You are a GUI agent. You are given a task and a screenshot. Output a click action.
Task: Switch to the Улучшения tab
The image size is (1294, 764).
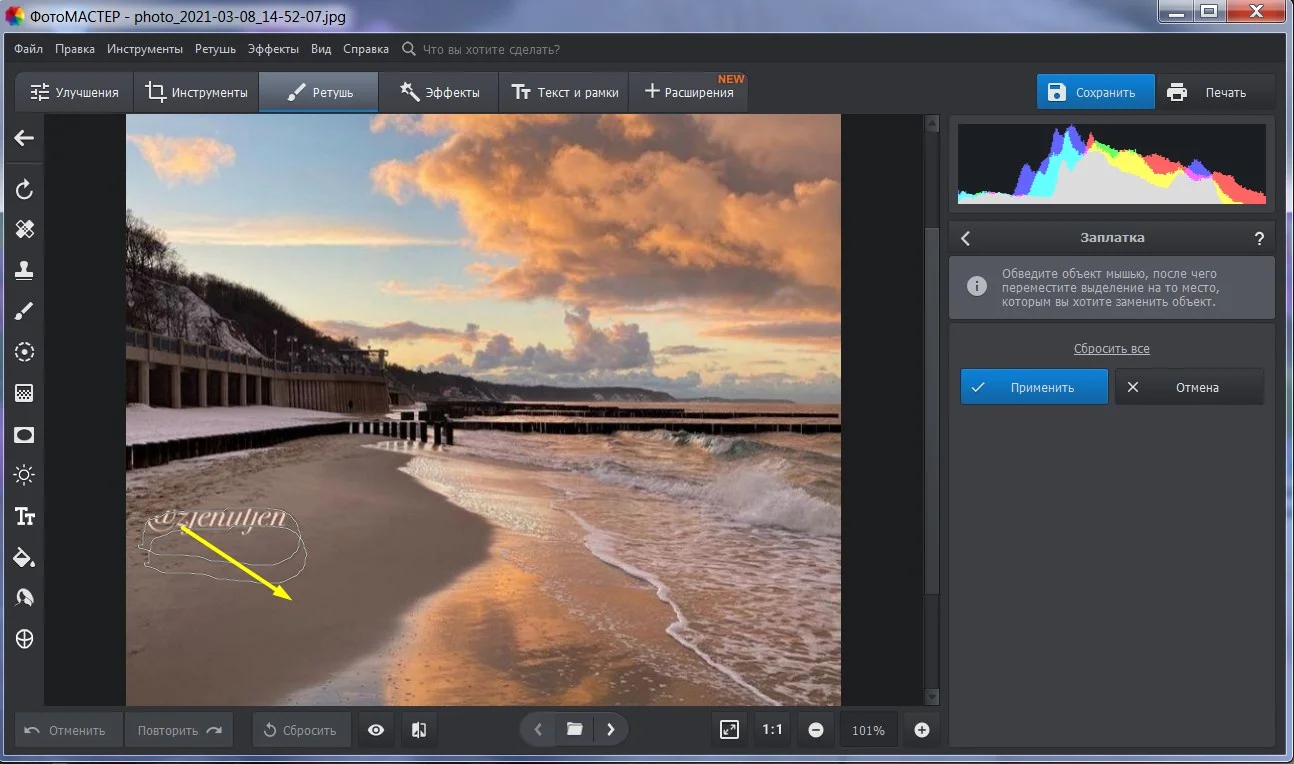(74, 92)
